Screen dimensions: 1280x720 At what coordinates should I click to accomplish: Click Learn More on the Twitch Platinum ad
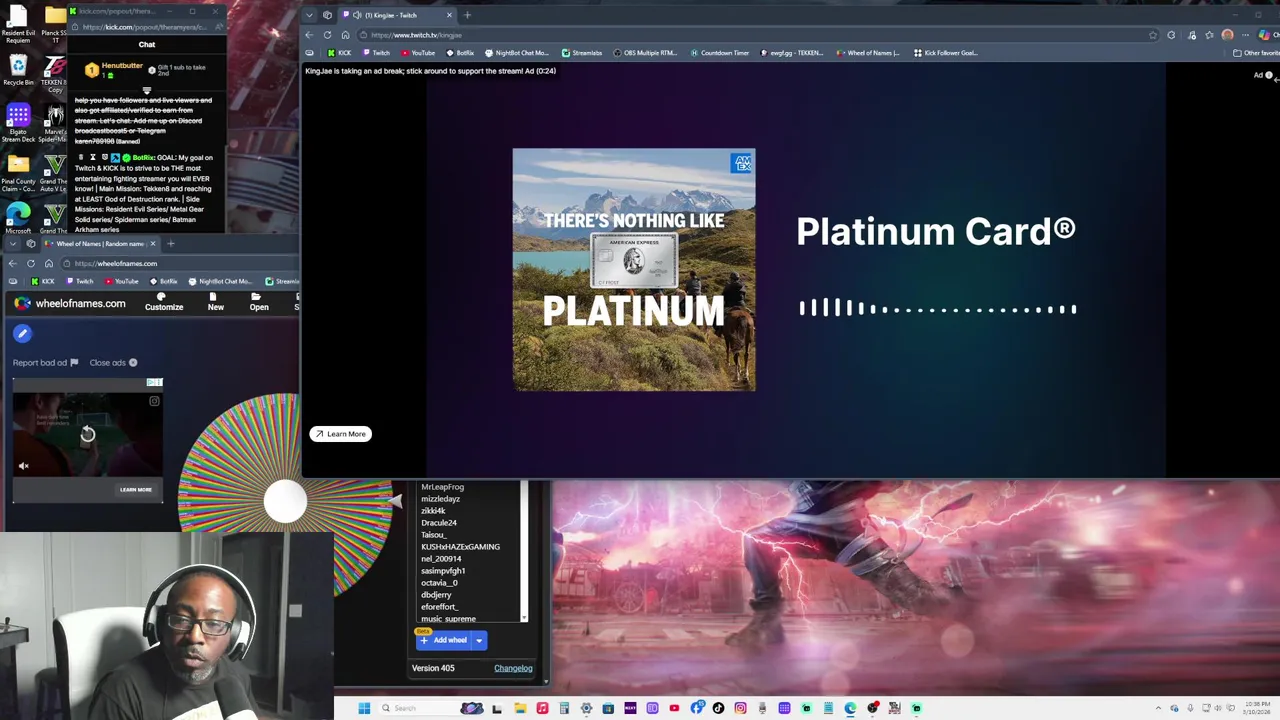(x=340, y=434)
